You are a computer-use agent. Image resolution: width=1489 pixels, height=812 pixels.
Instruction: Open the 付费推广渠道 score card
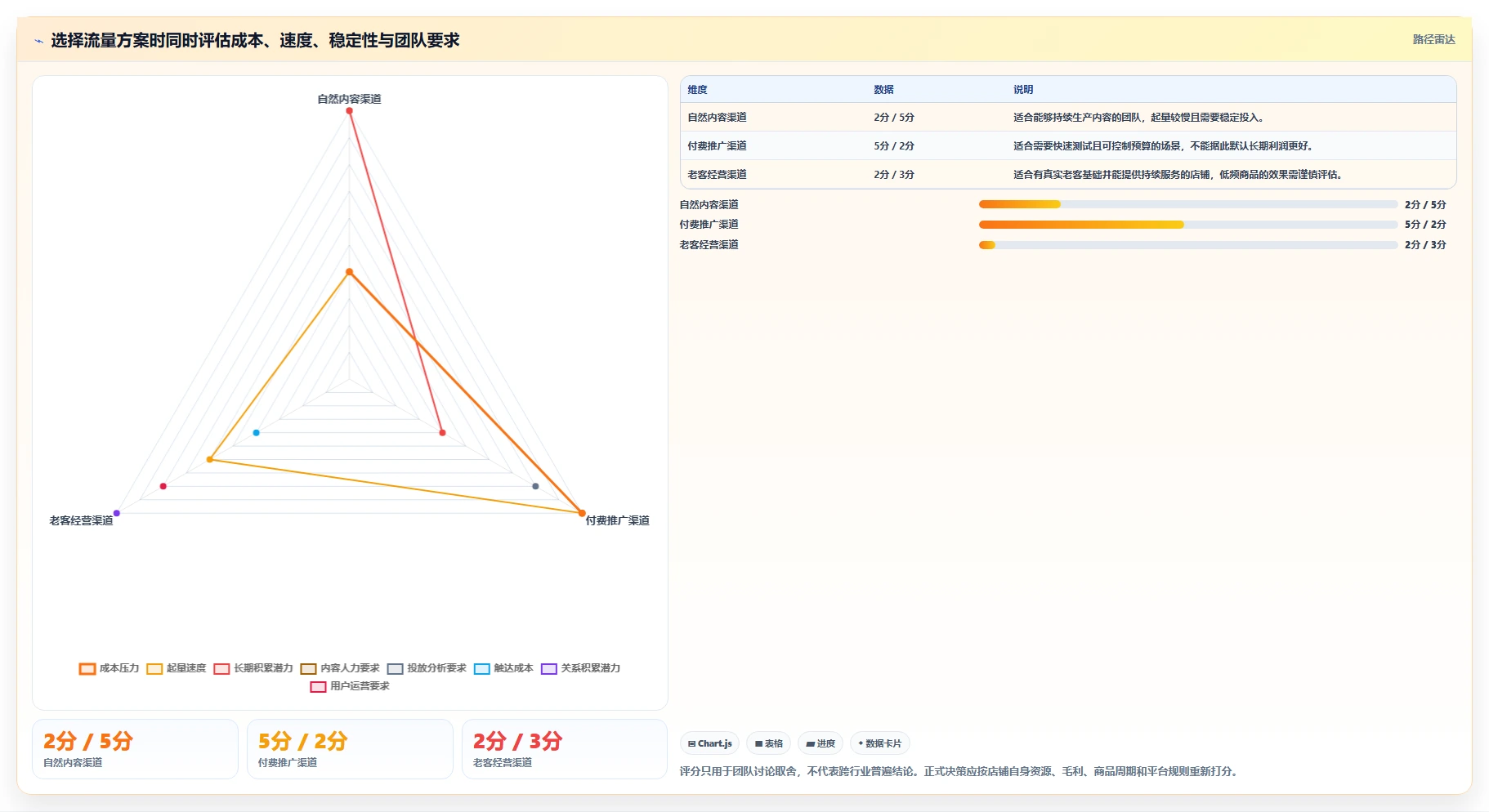click(x=350, y=749)
